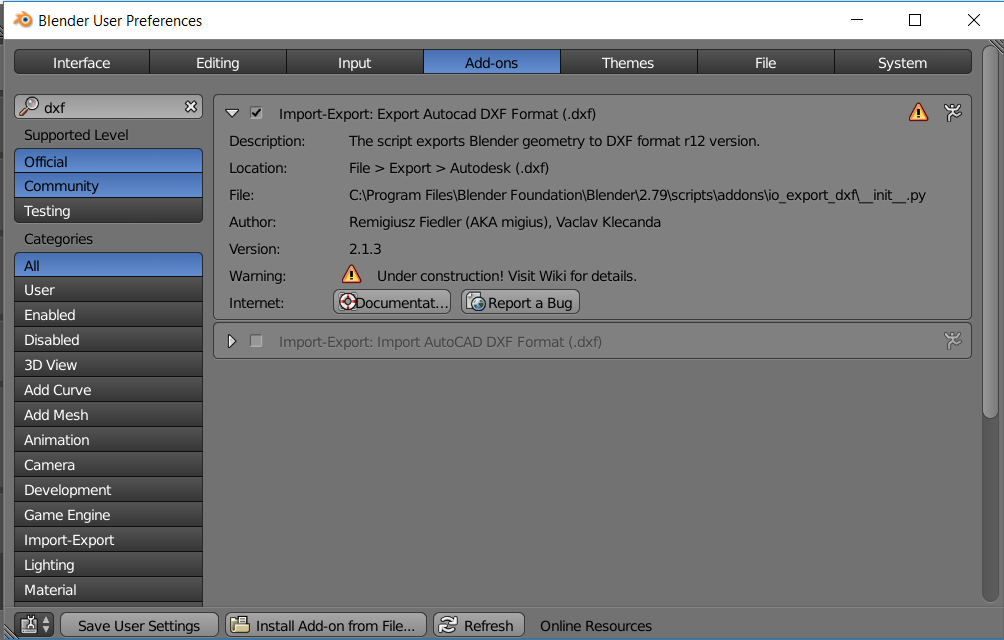Select the Add Curve category
Screen dimensions: 1004x640
pos(108,390)
